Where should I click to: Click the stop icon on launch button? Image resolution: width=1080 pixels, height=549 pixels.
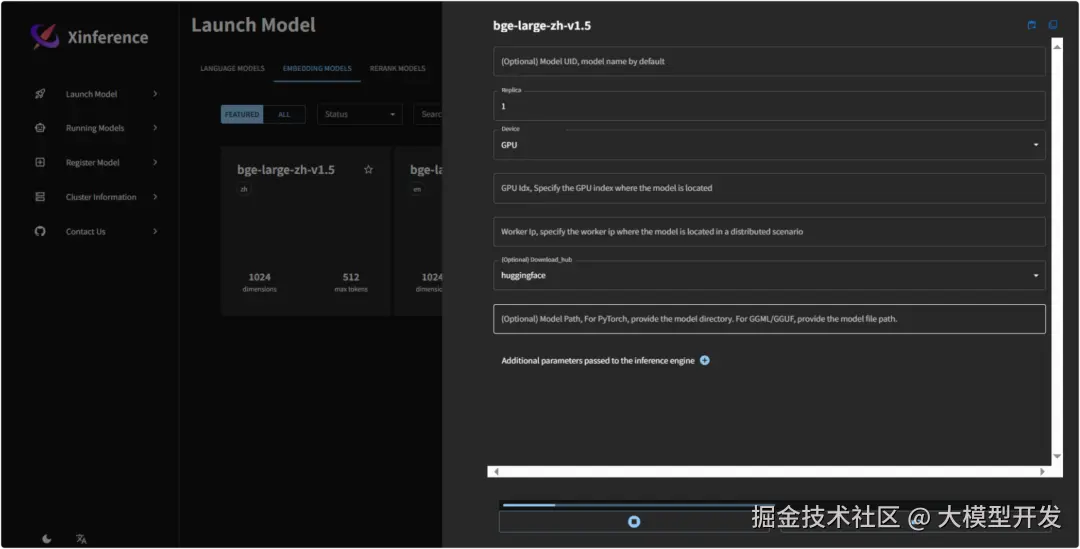tap(634, 521)
